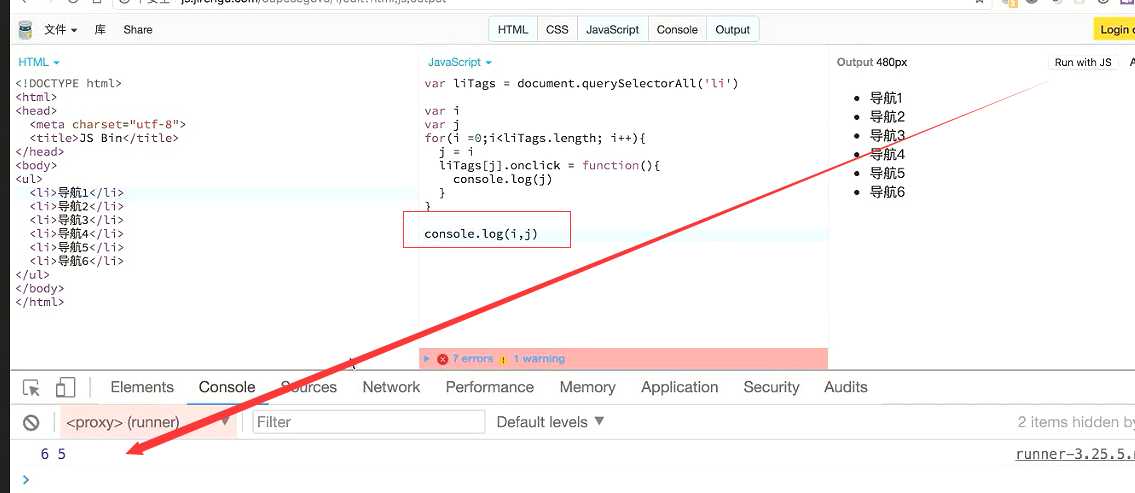
Task: Open the HTML panel language dropdown
Action: point(39,62)
